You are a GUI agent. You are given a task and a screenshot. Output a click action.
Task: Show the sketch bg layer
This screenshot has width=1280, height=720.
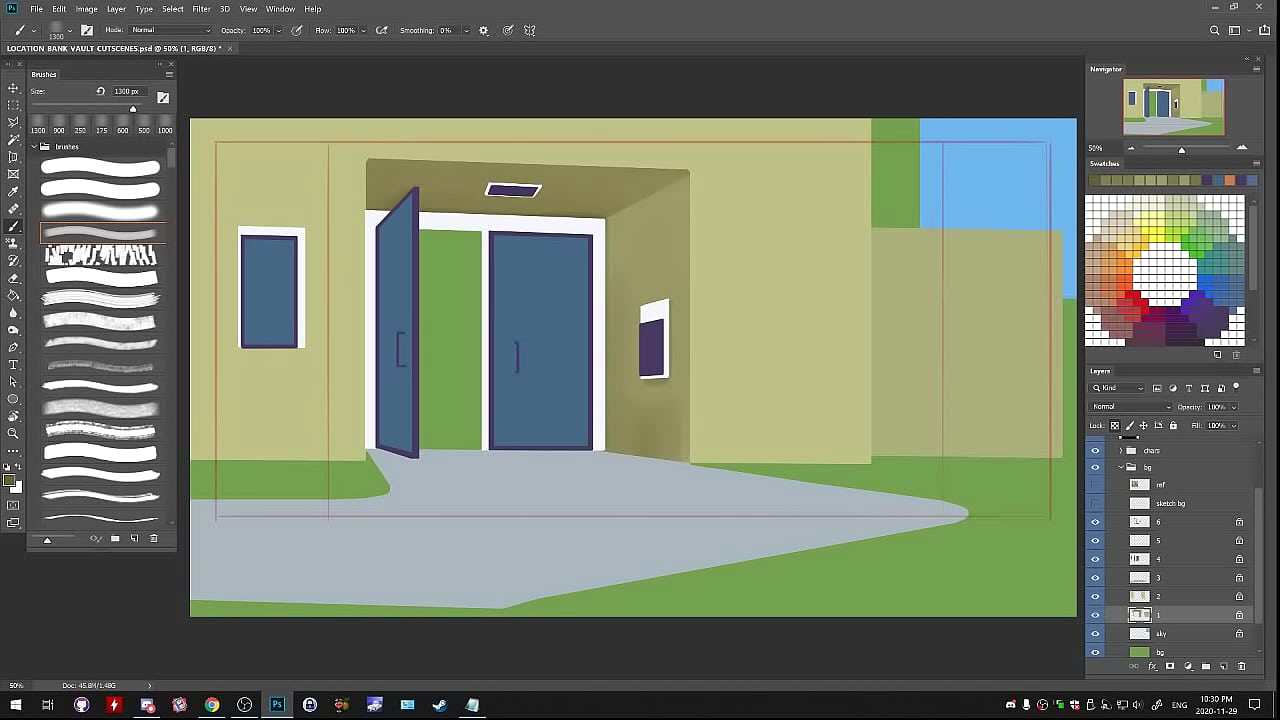tap(1095, 503)
